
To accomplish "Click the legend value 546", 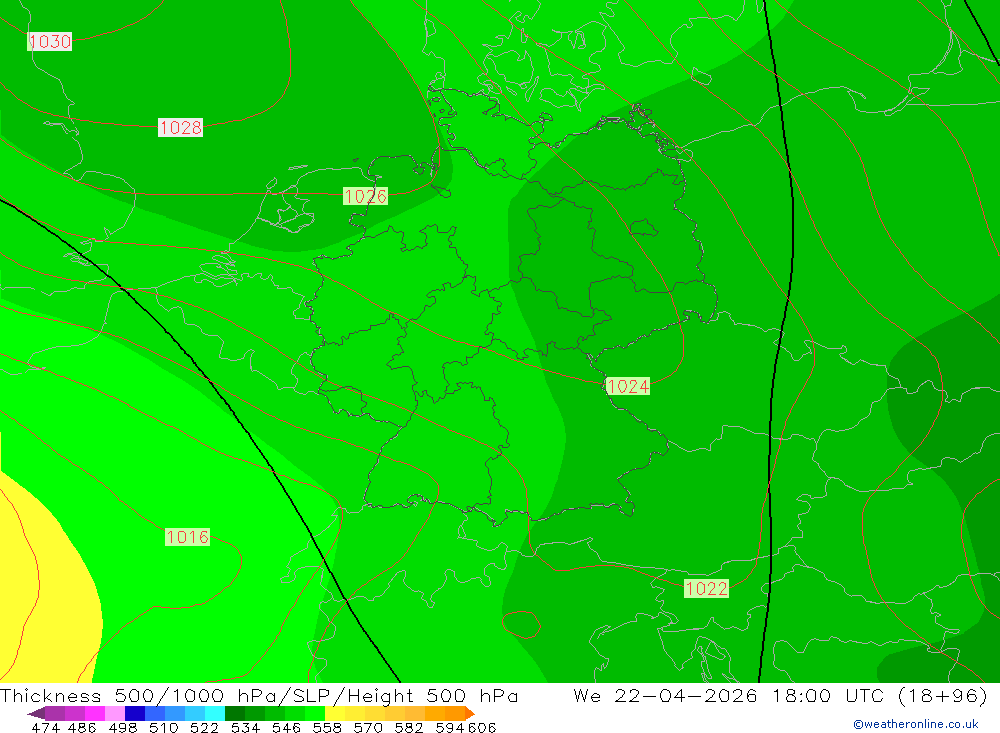I will tap(286, 727).
